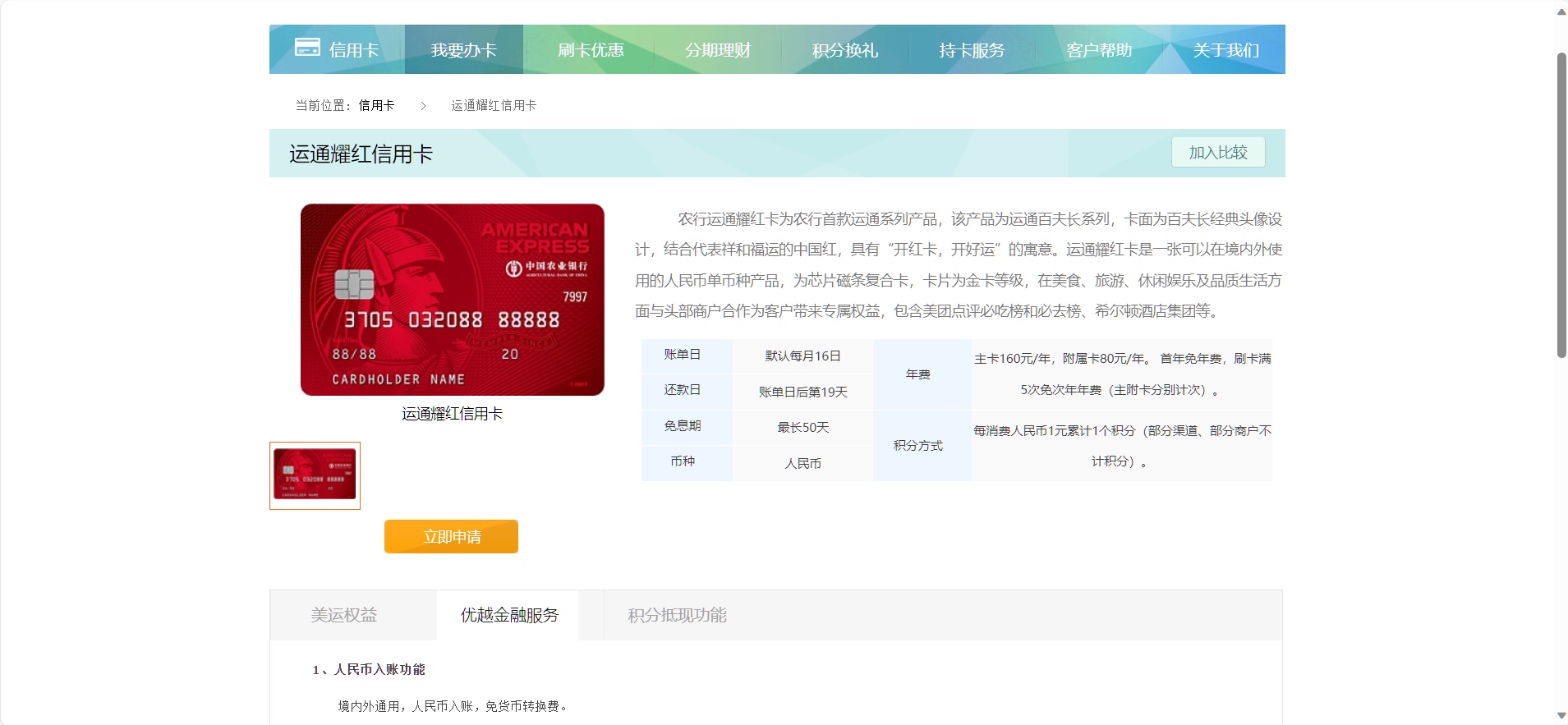This screenshot has width=1568, height=725.
Task: Click the 当前位置 breadcrumb label
Action: tap(323, 105)
